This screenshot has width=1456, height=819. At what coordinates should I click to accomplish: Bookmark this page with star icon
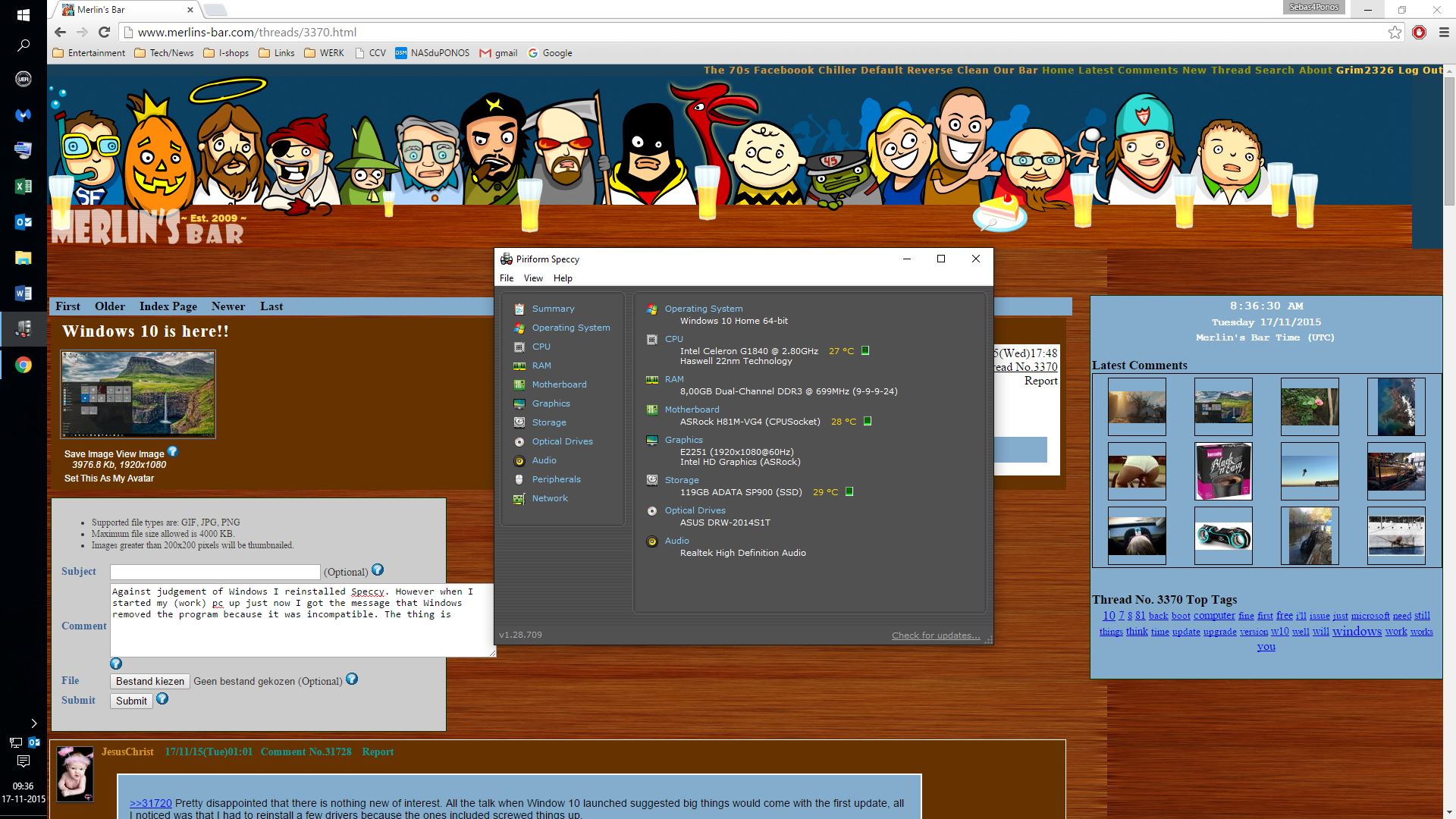(1395, 32)
